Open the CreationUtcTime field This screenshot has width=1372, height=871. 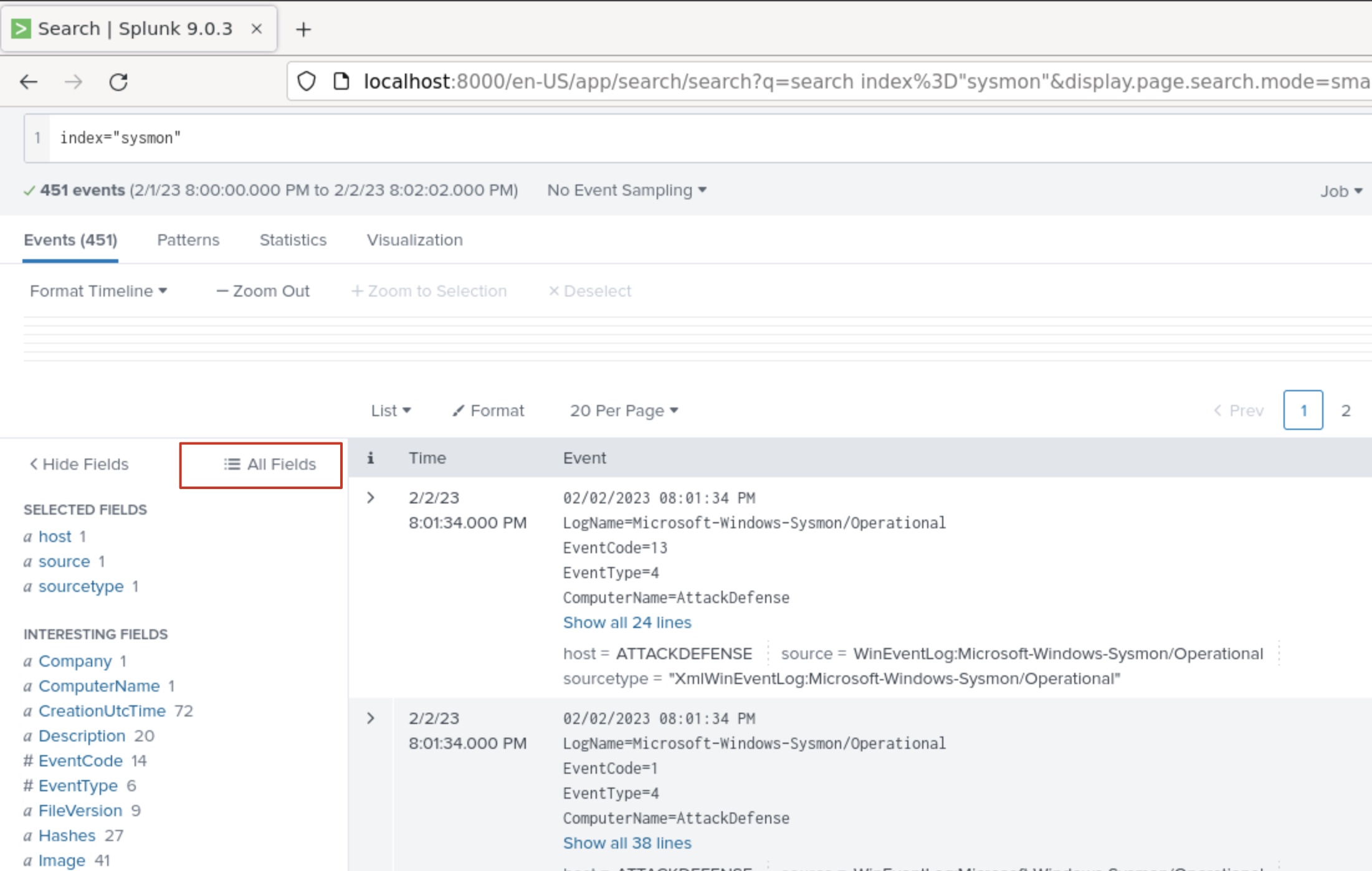click(x=102, y=711)
